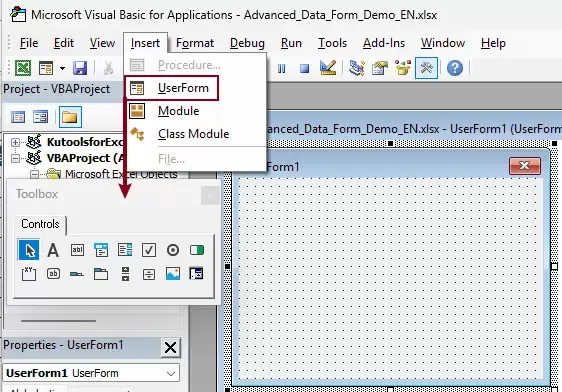The width and height of the screenshot is (562, 392).
Task: Toggle Folders icon in Project pane
Action: [70, 117]
